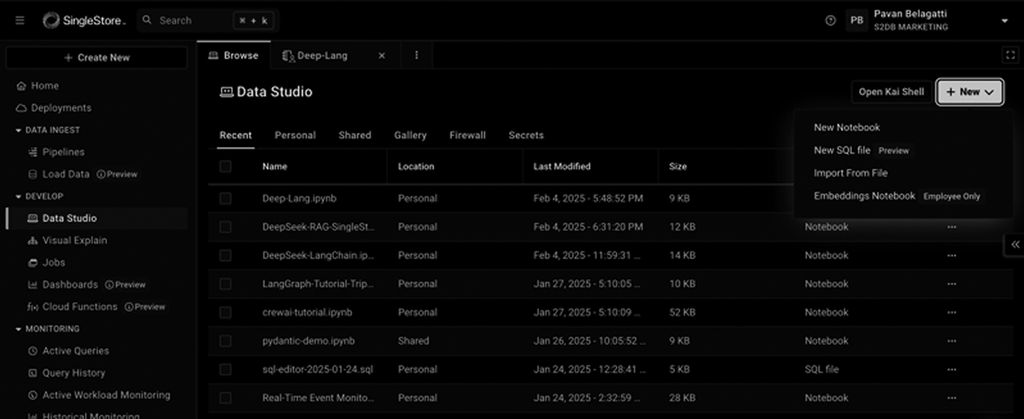Image resolution: width=1024 pixels, height=419 pixels.
Task: Check the DeepSeek-LangChain row checkbox
Action: coord(225,256)
